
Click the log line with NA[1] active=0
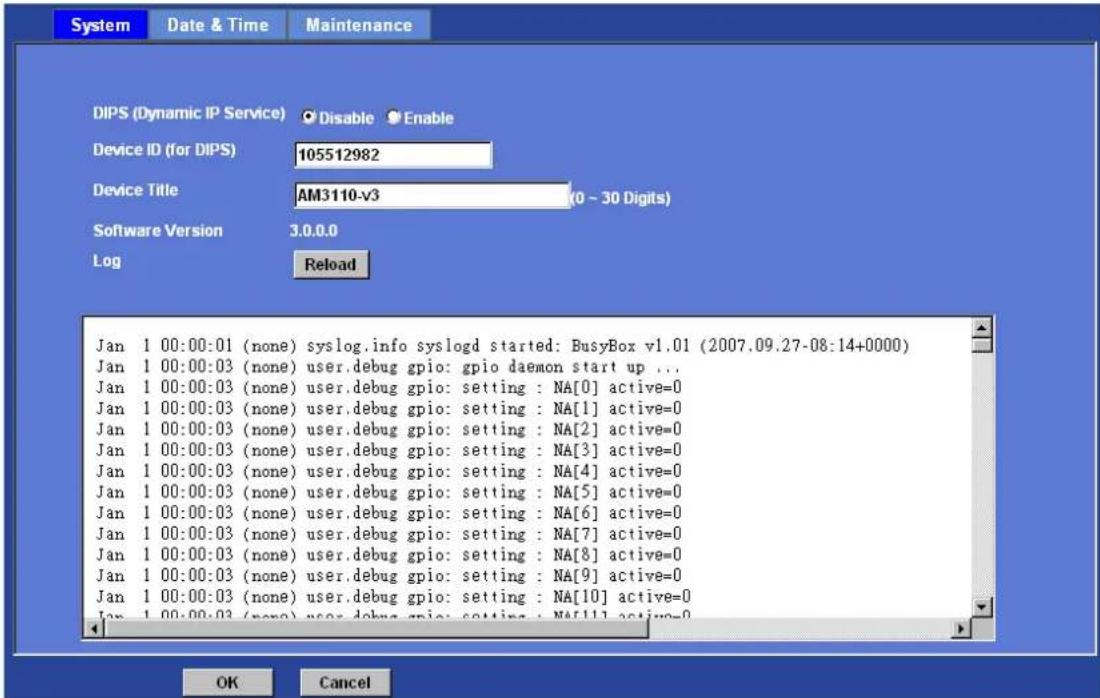point(389,408)
